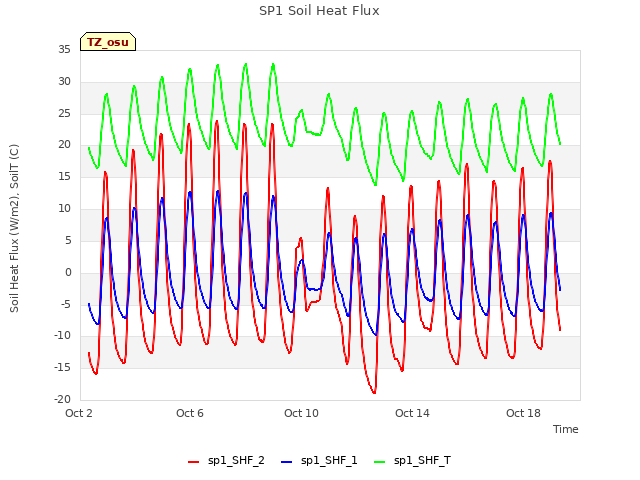Select the Oct 10 x-axis label
This screenshot has height=480, width=640.
click(x=301, y=413)
